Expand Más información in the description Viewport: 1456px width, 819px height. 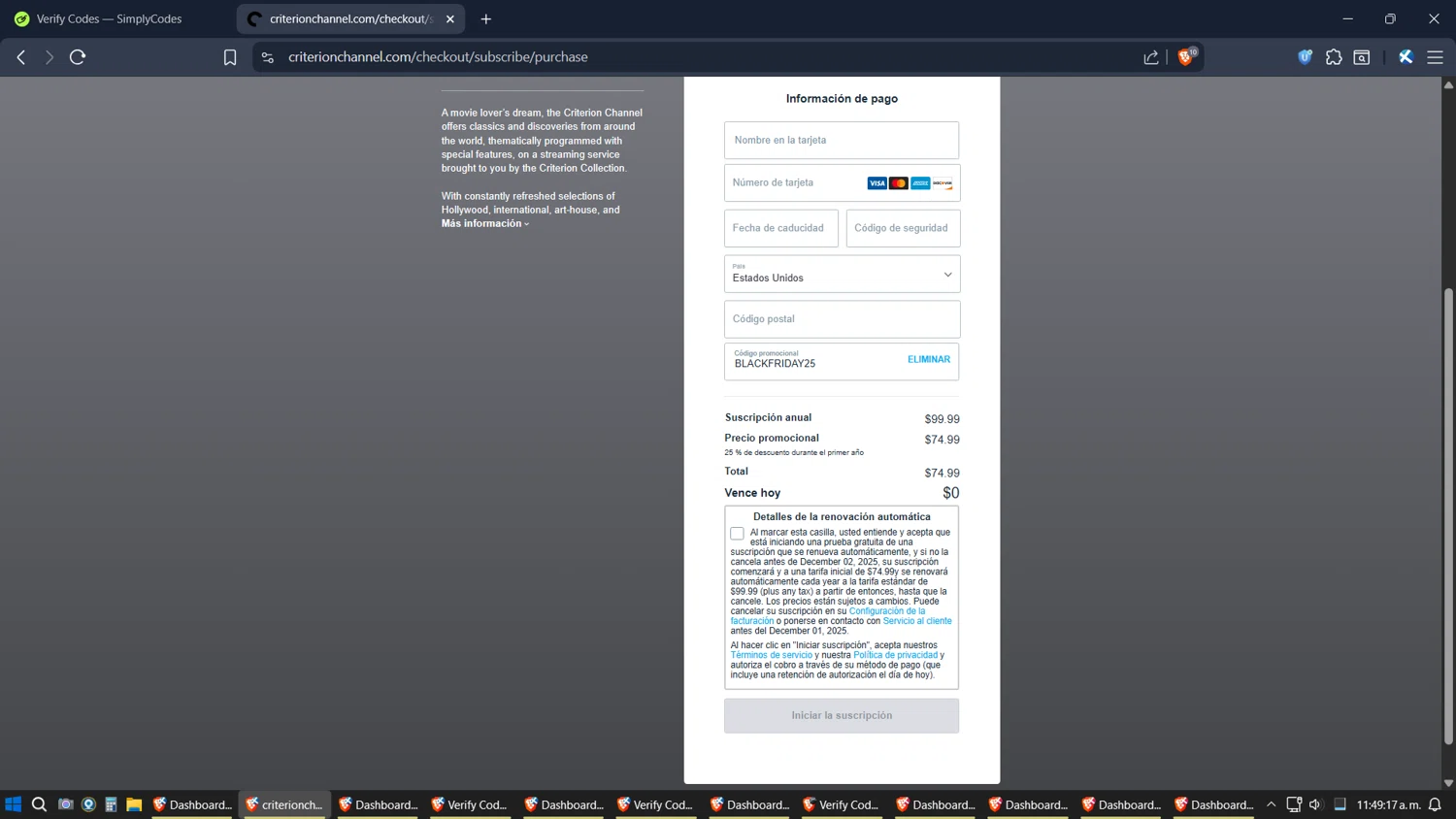click(x=485, y=223)
